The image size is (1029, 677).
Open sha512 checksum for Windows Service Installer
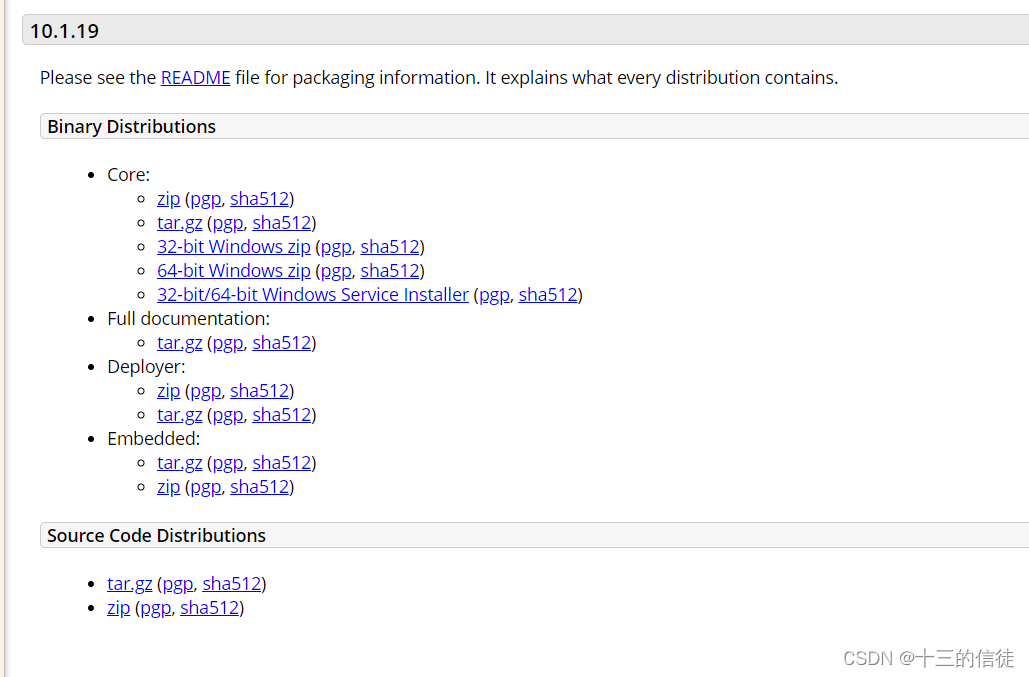(x=548, y=295)
